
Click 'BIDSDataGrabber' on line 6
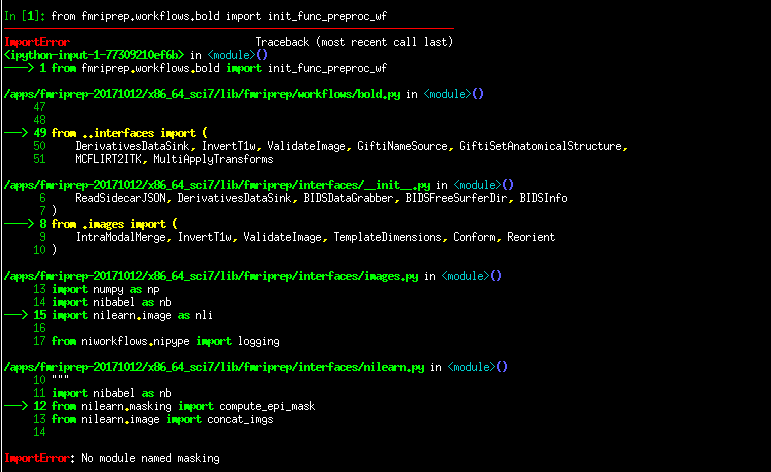click(348, 198)
